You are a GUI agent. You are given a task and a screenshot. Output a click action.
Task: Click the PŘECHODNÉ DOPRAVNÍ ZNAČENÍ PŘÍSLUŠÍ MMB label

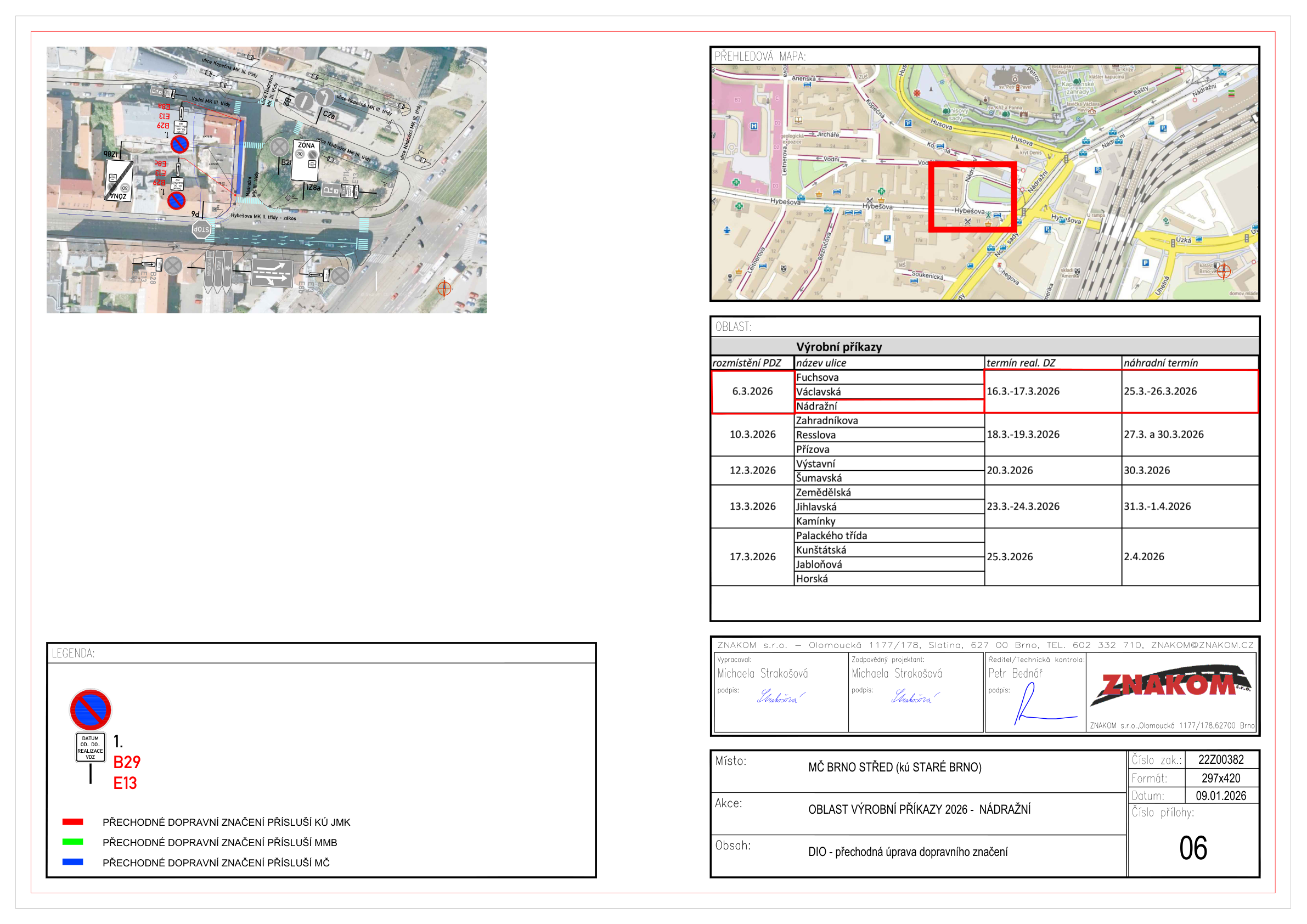pos(219,842)
